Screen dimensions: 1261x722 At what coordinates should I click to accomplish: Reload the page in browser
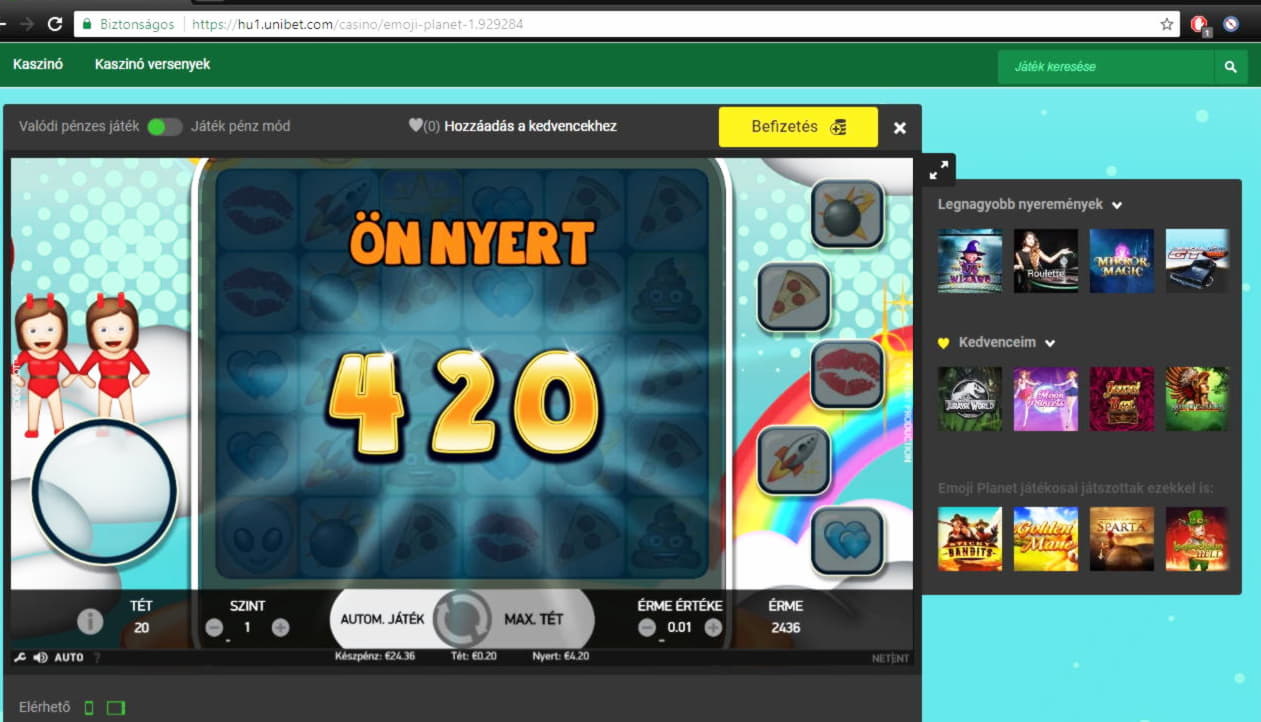coord(55,24)
